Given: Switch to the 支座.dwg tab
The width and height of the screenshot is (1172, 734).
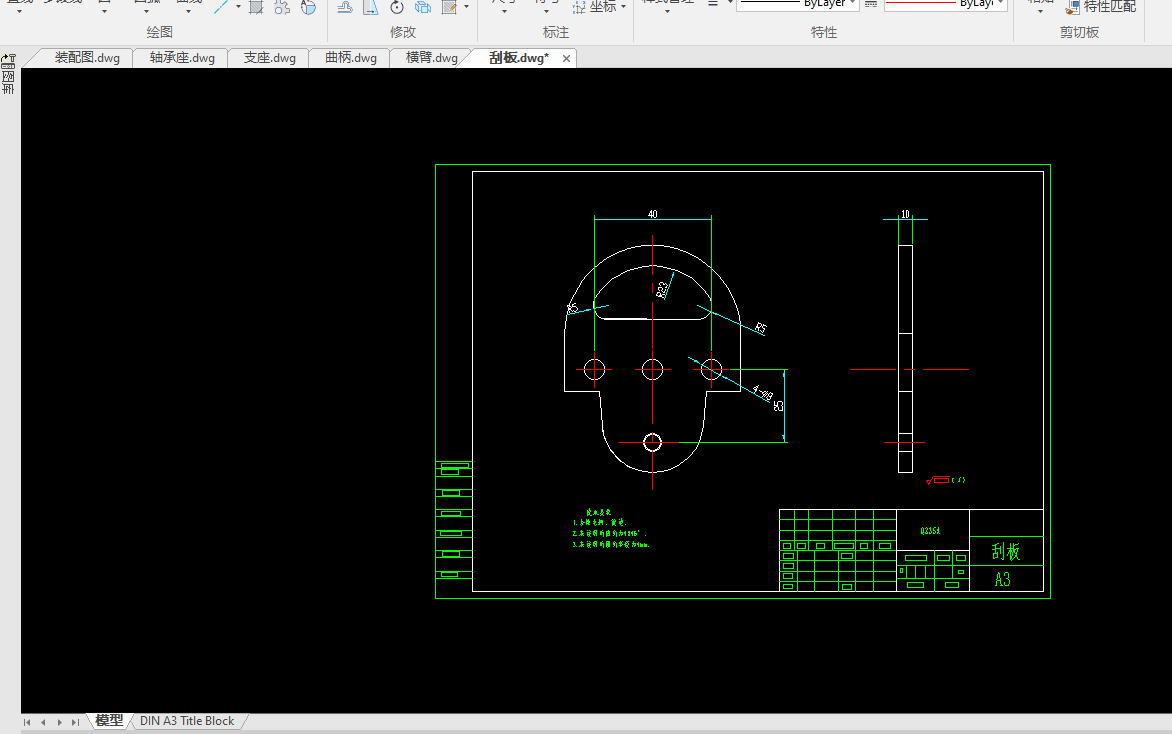Looking at the screenshot, I should 269,58.
